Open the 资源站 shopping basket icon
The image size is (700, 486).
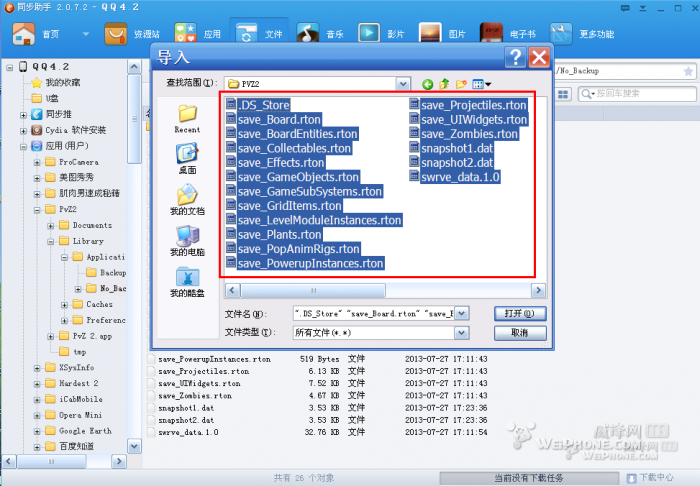(116, 34)
